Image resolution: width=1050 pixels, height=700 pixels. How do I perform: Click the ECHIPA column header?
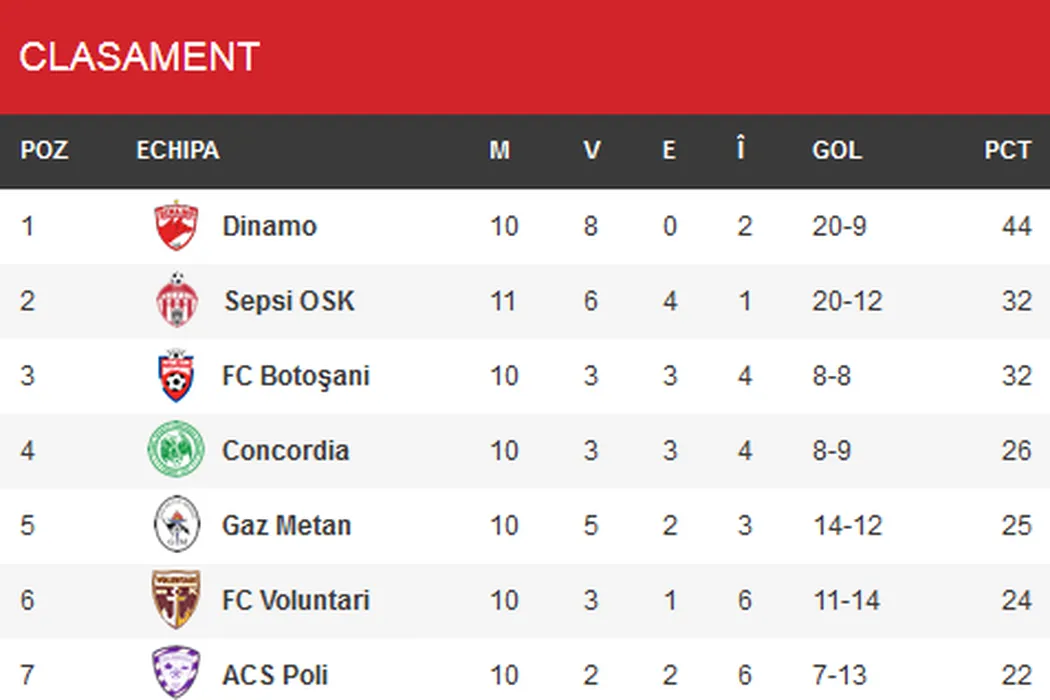pyautogui.click(x=177, y=150)
